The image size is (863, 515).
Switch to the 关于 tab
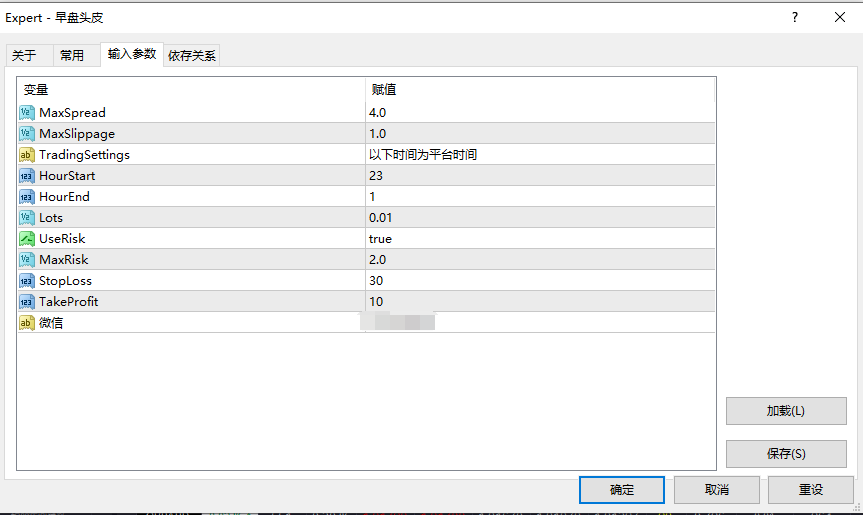pos(24,56)
